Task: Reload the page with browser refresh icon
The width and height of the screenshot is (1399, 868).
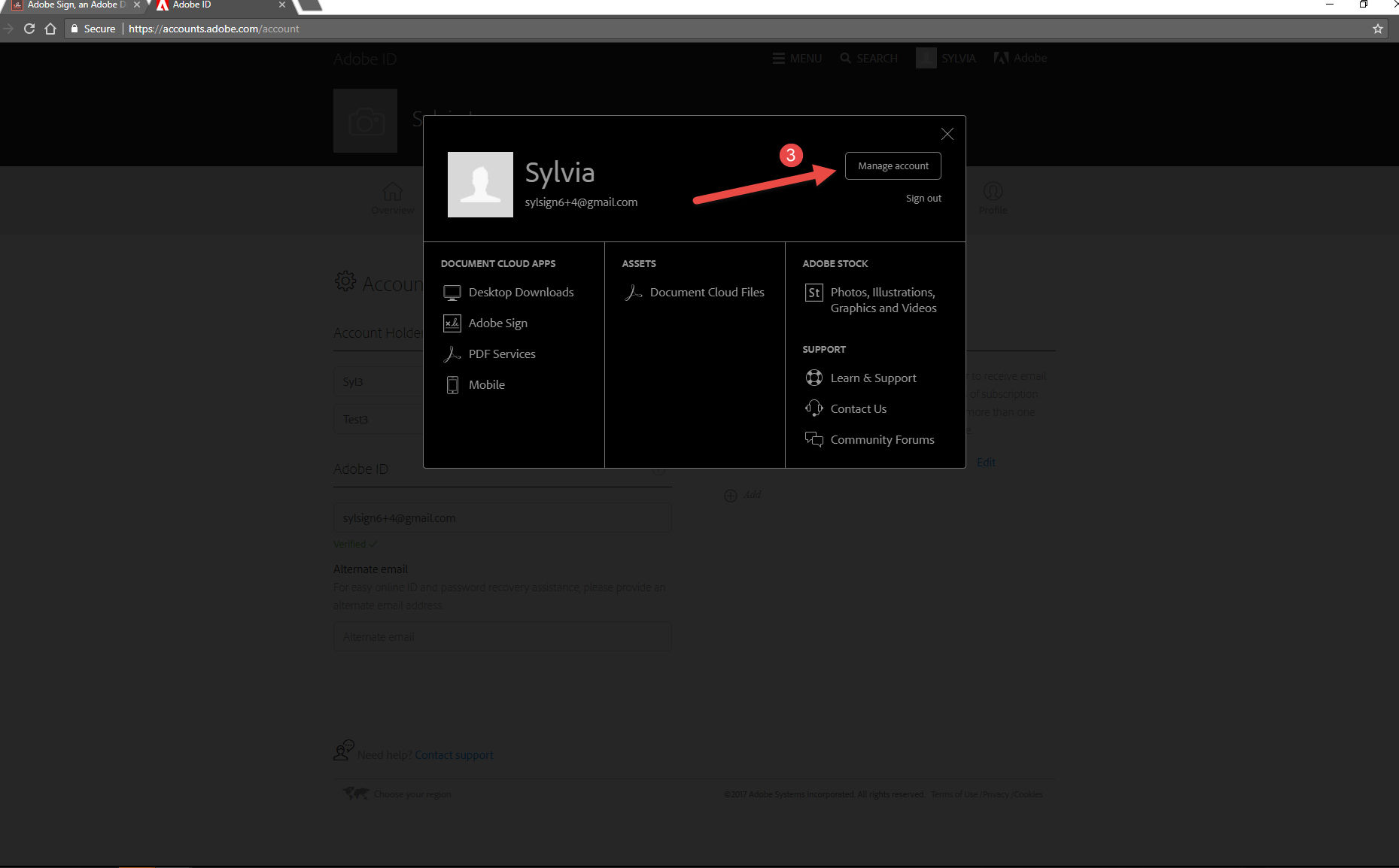Action: point(29,29)
